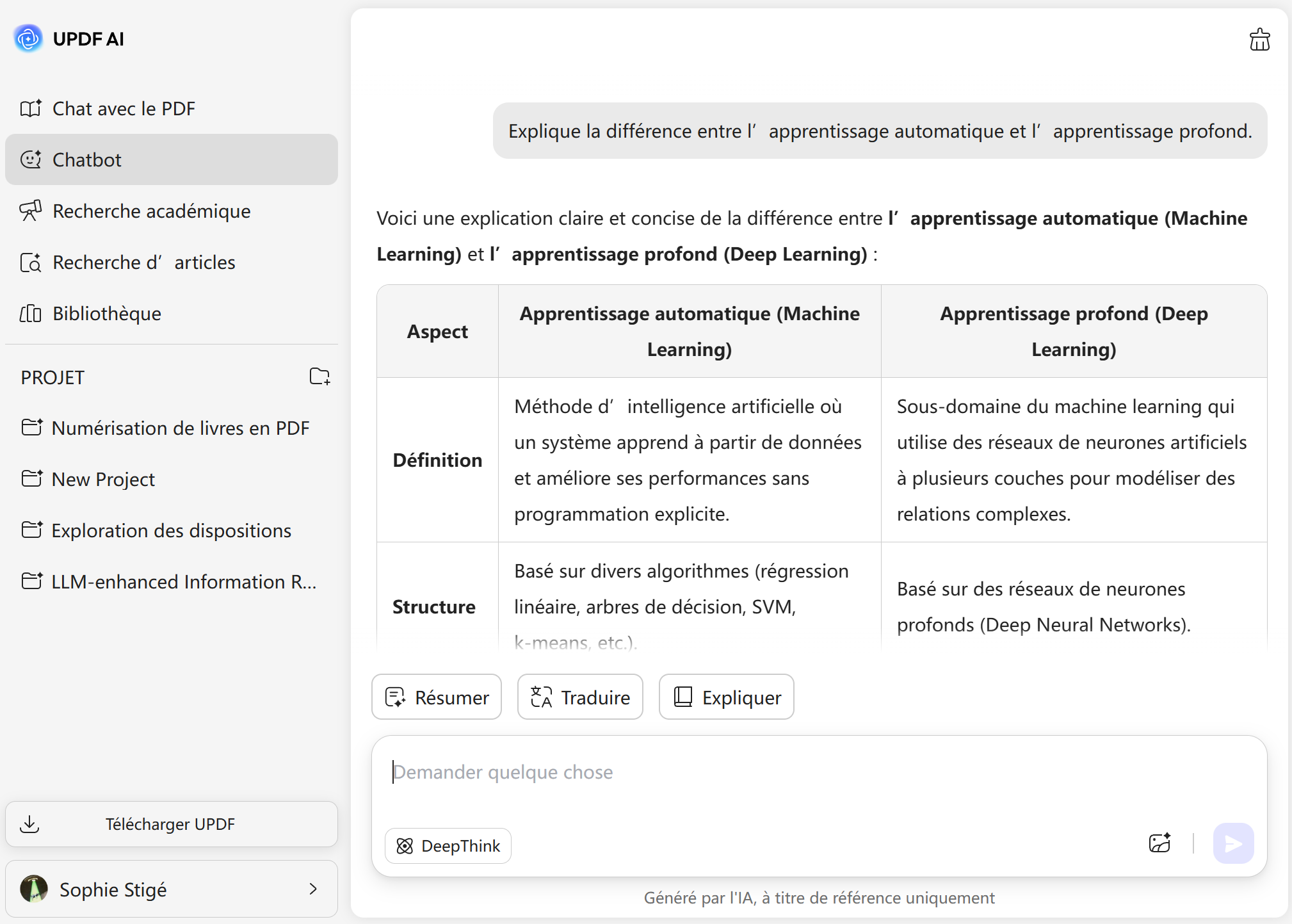The image size is (1292, 924).
Task: Click the Traduire button
Action: (x=580, y=697)
